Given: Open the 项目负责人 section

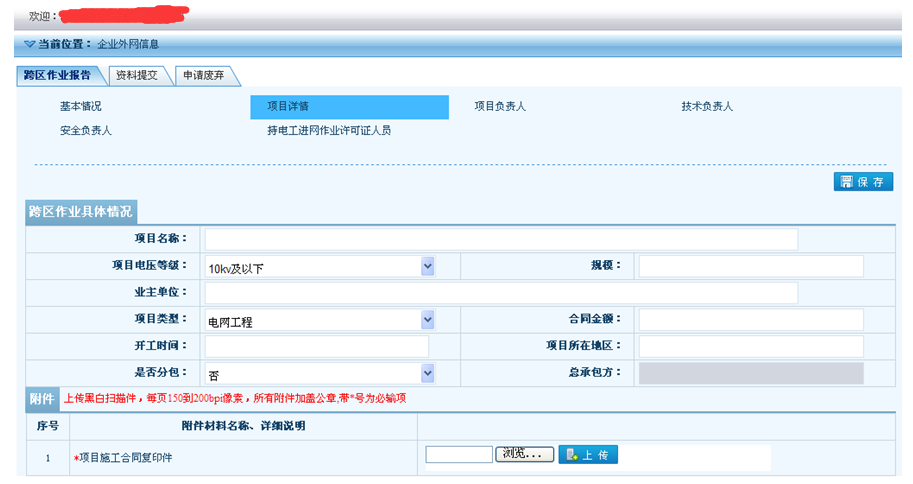Looking at the screenshot, I should click(x=500, y=107).
